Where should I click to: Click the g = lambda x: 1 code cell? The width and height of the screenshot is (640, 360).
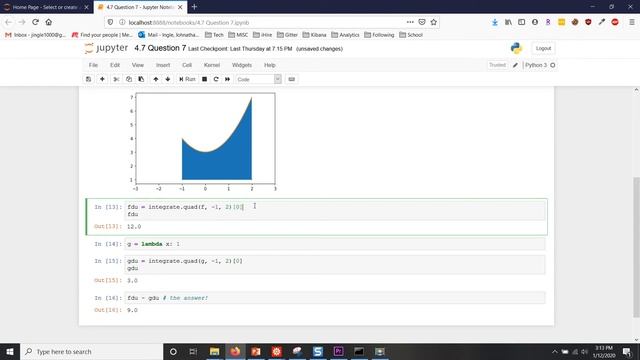pos(335,244)
